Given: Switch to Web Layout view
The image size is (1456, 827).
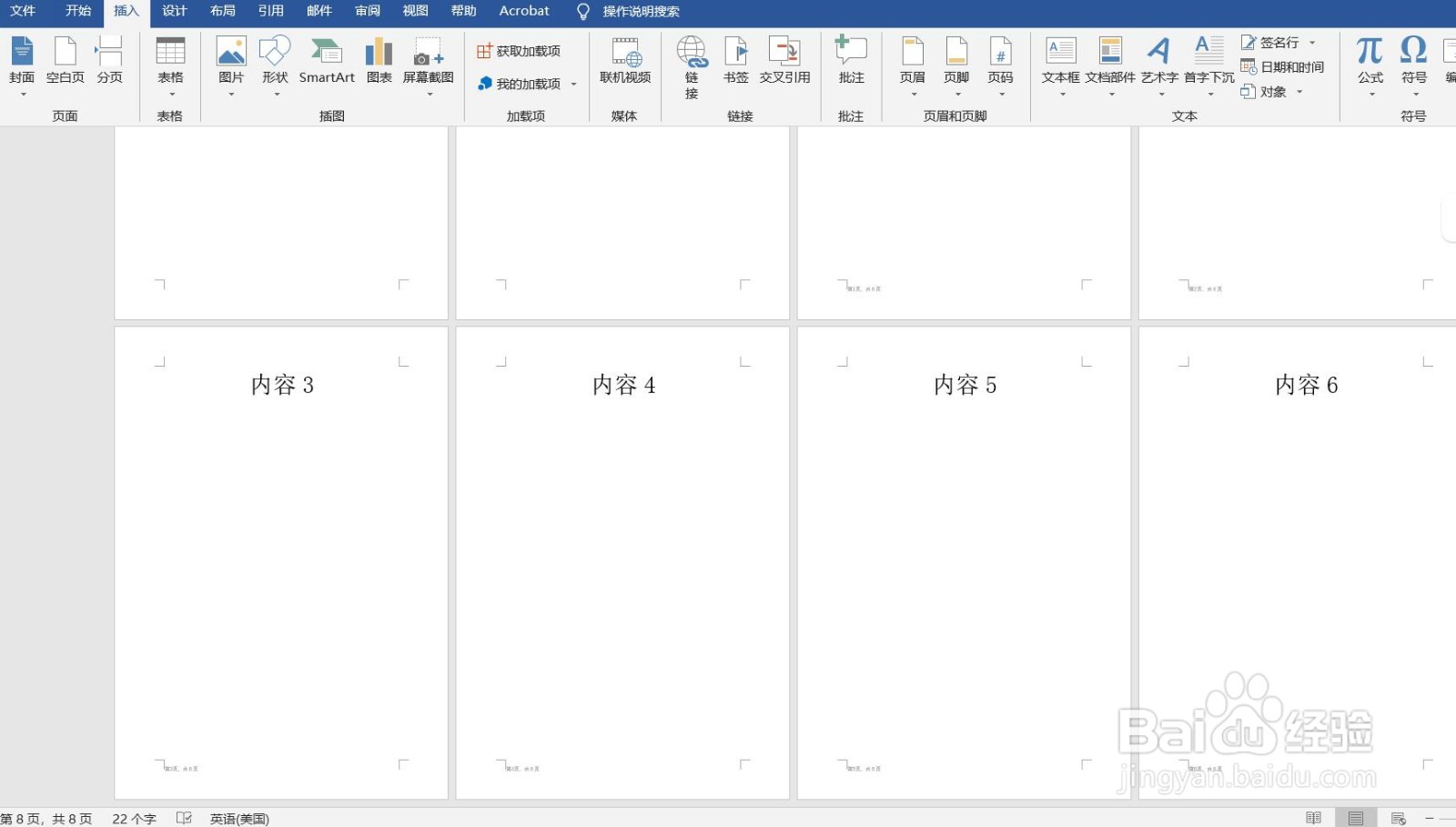Looking at the screenshot, I should click(x=1399, y=818).
